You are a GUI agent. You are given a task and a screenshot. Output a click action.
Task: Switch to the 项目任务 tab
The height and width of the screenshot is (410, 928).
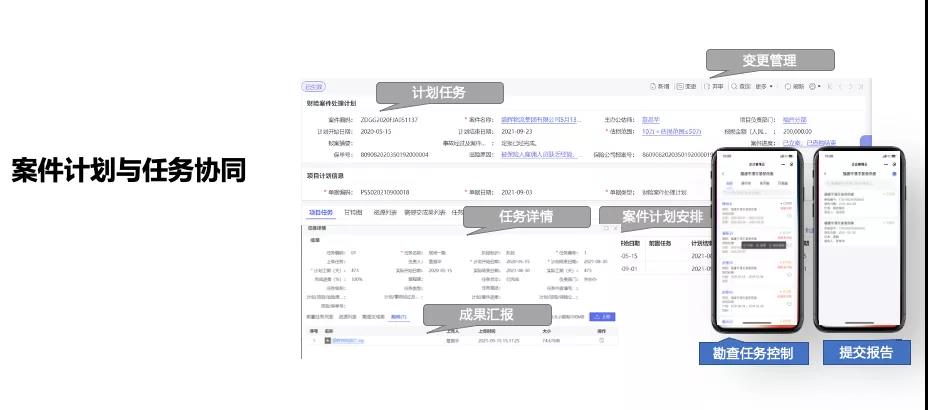click(319, 212)
